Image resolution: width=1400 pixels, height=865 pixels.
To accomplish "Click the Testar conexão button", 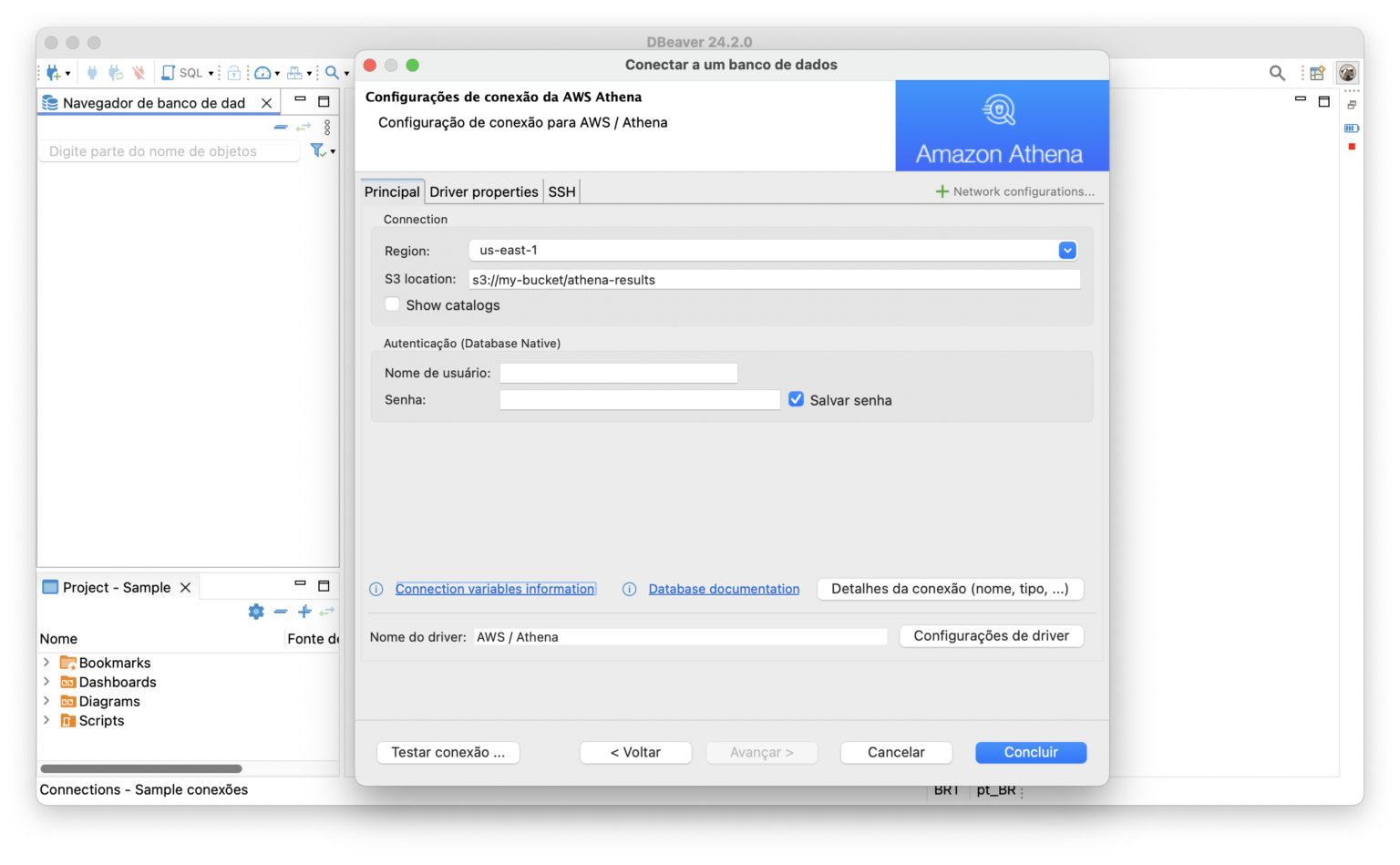I will 448,752.
